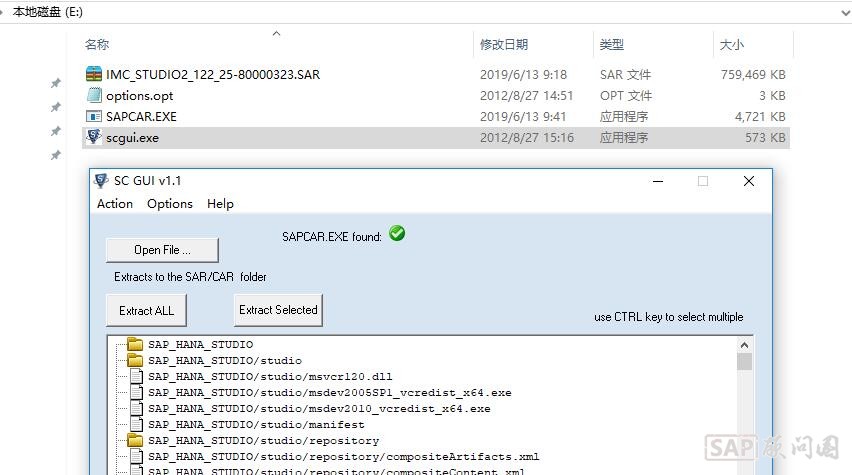This screenshot has height=475, width=852.
Task: Select the scgui.exe file icon
Action: pos(94,137)
